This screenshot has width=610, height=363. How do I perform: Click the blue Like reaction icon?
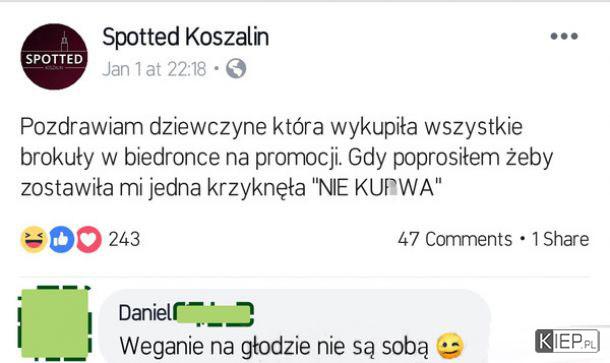(x=61, y=239)
